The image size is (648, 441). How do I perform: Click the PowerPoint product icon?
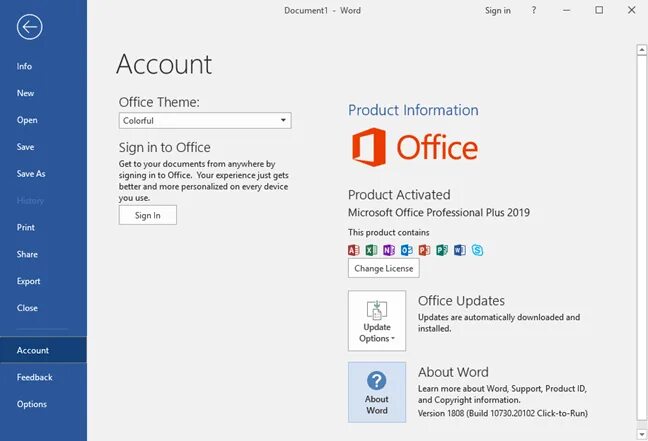(424, 249)
